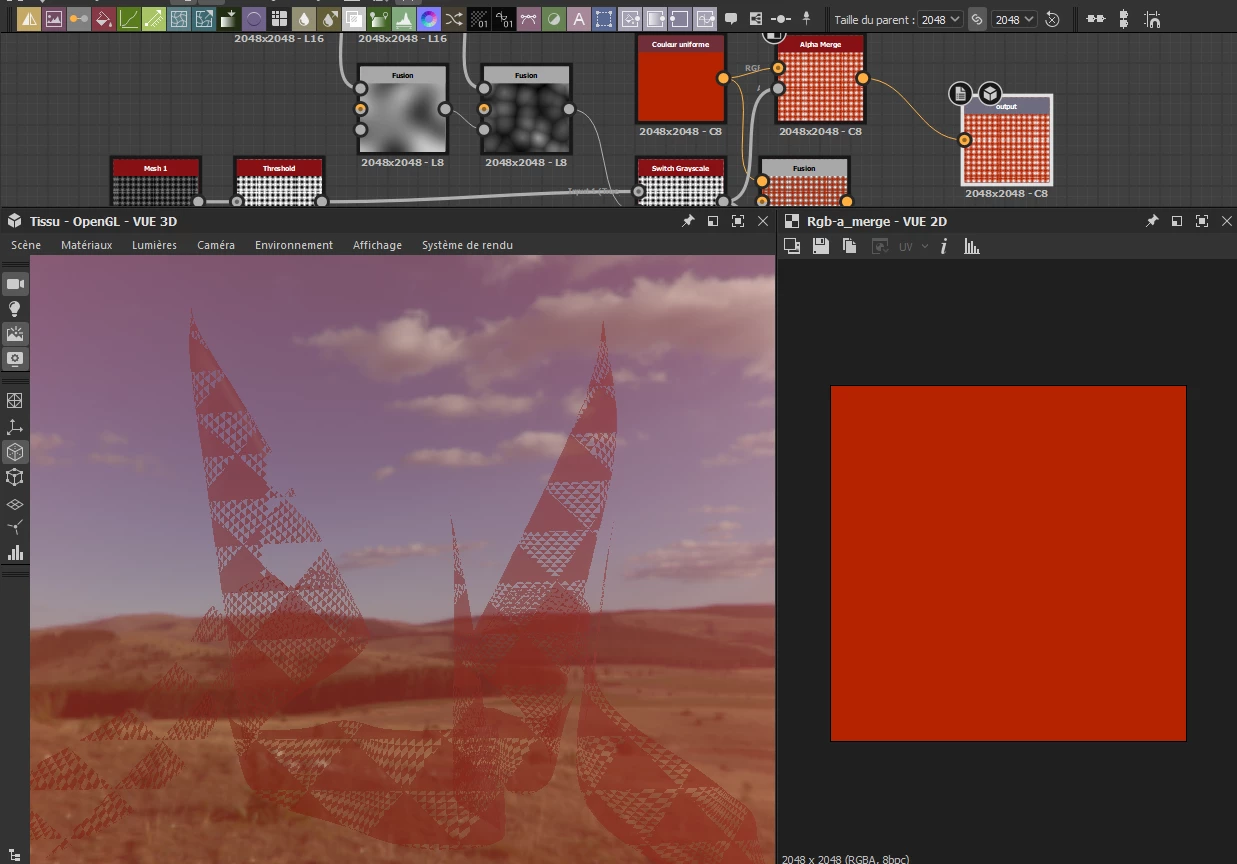Click the camera icon in 3D view sidebar
This screenshot has width=1237, height=864.
coord(15,284)
